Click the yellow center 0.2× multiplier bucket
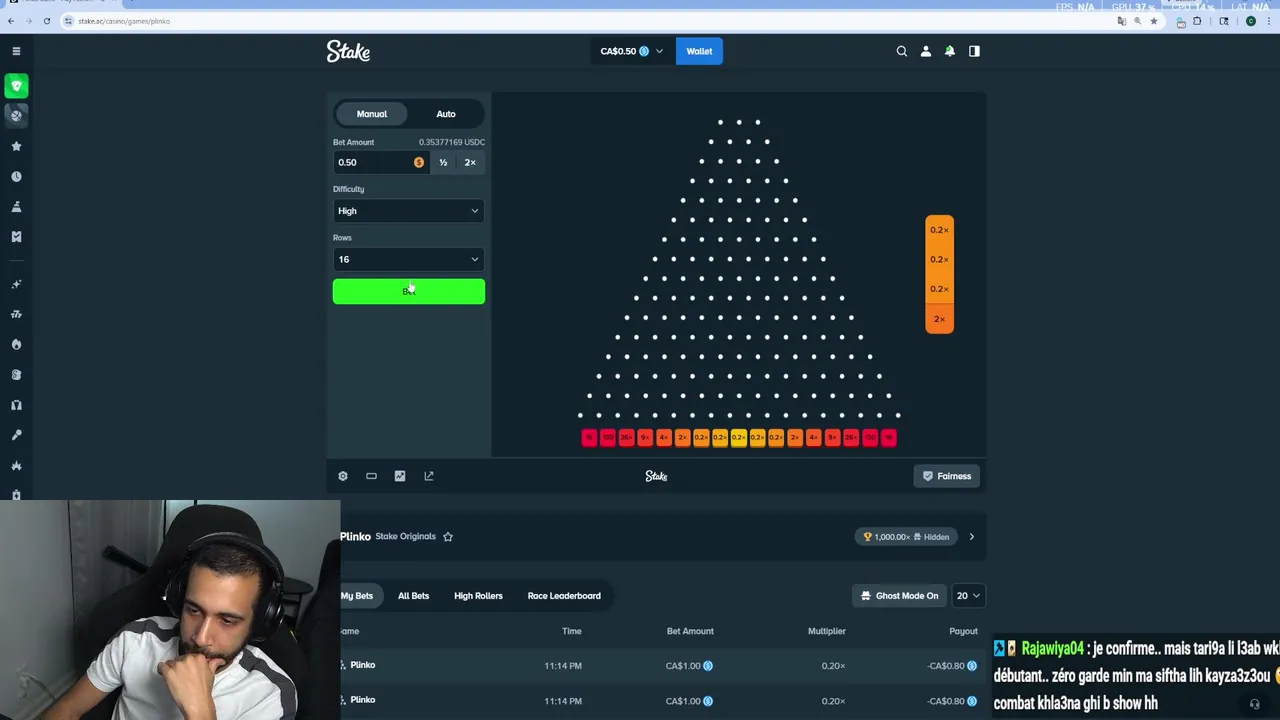The width and height of the screenshot is (1280, 720). 738,437
